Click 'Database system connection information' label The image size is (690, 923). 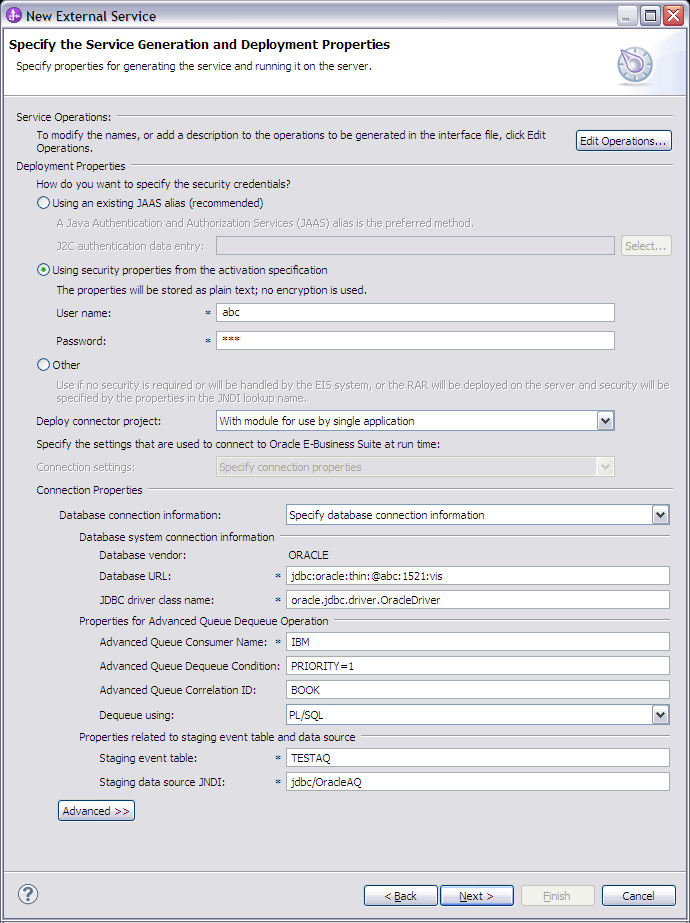(177, 537)
